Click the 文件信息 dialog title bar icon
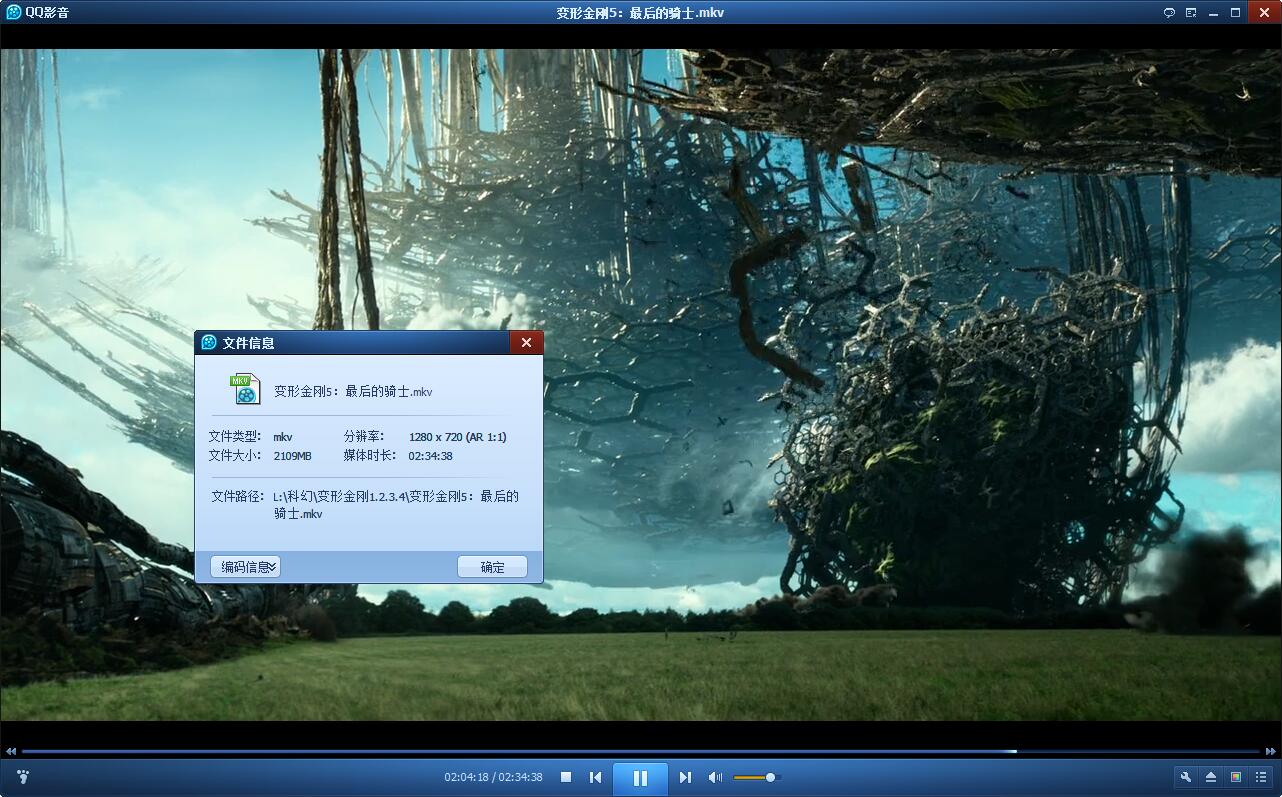The image size is (1282, 797). pyautogui.click(x=209, y=342)
